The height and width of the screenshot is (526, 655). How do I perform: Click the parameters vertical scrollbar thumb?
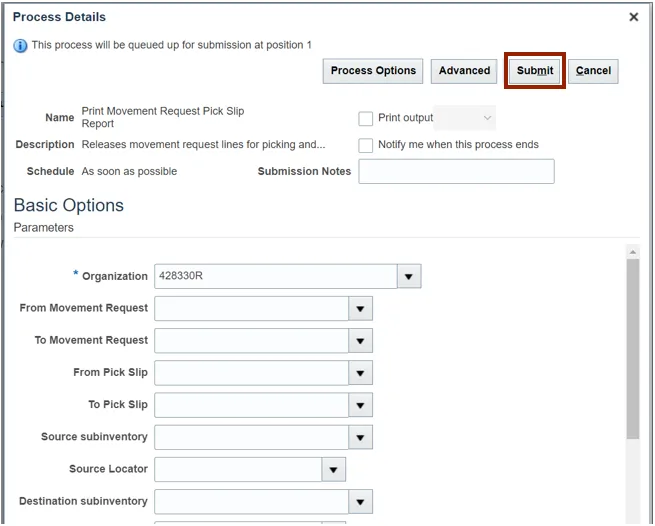632,350
